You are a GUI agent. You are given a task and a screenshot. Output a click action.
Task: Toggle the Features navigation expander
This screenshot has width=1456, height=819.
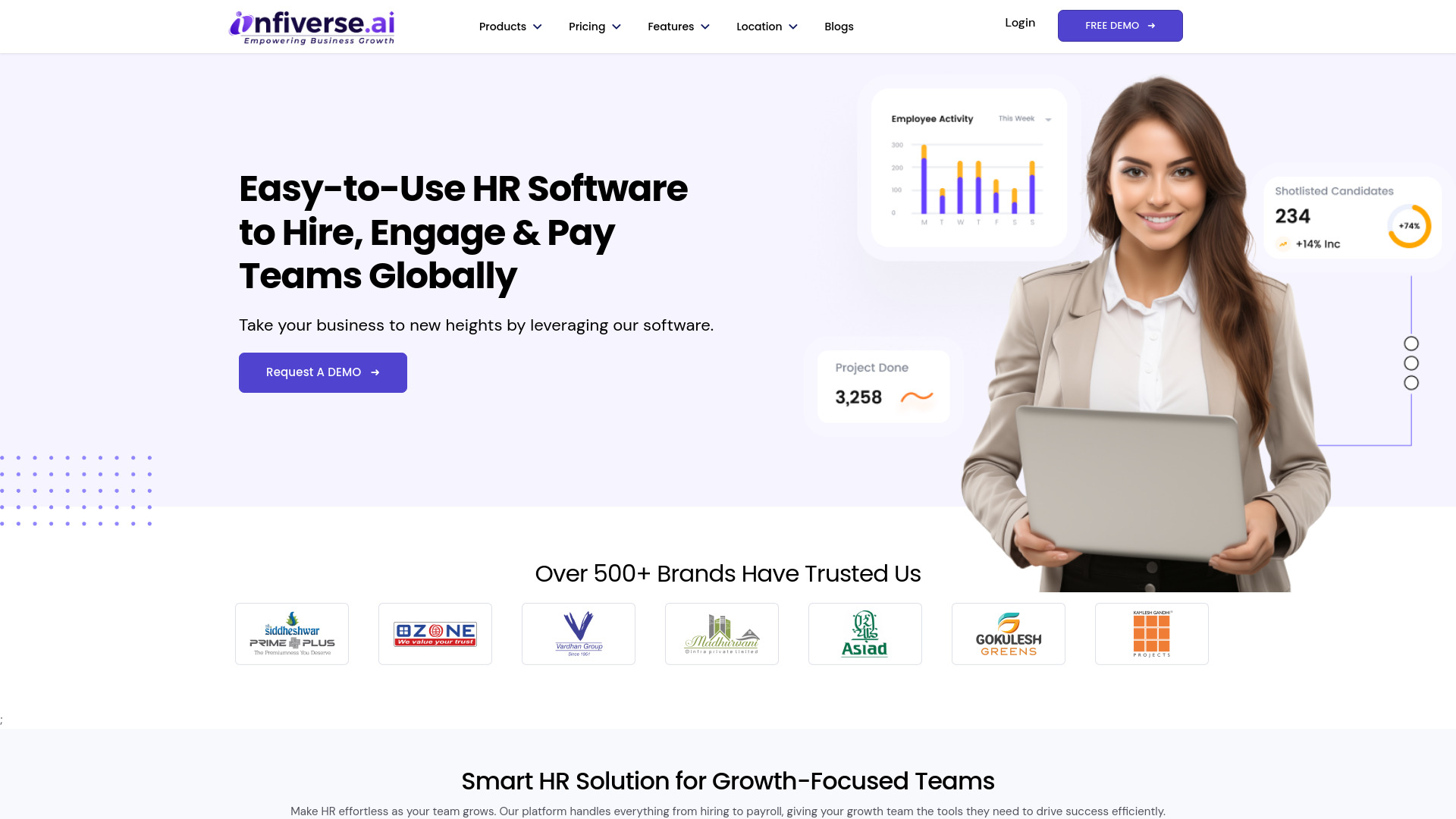[x=705, y=27]
